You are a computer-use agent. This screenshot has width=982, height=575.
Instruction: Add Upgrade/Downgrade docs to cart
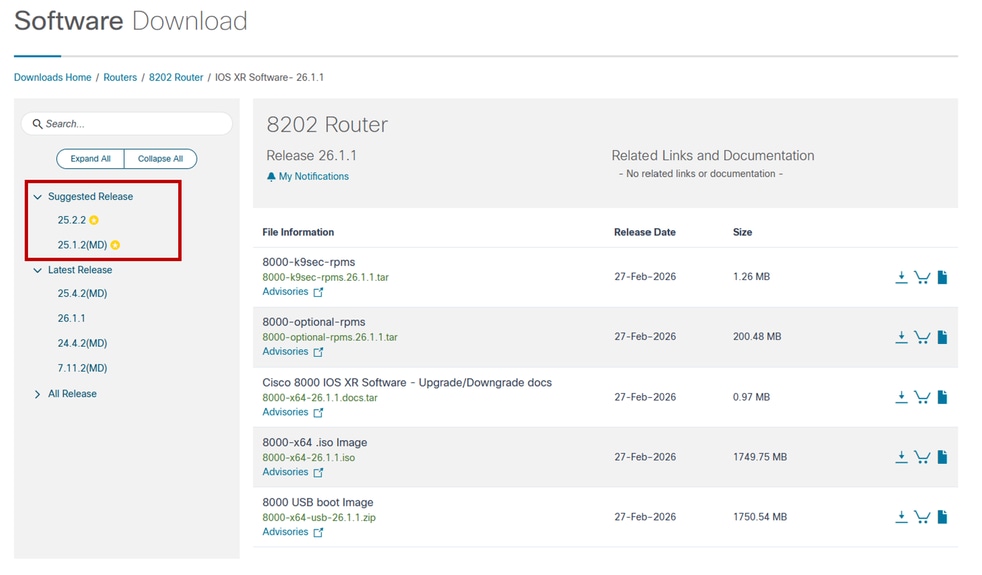coord(922,398)
